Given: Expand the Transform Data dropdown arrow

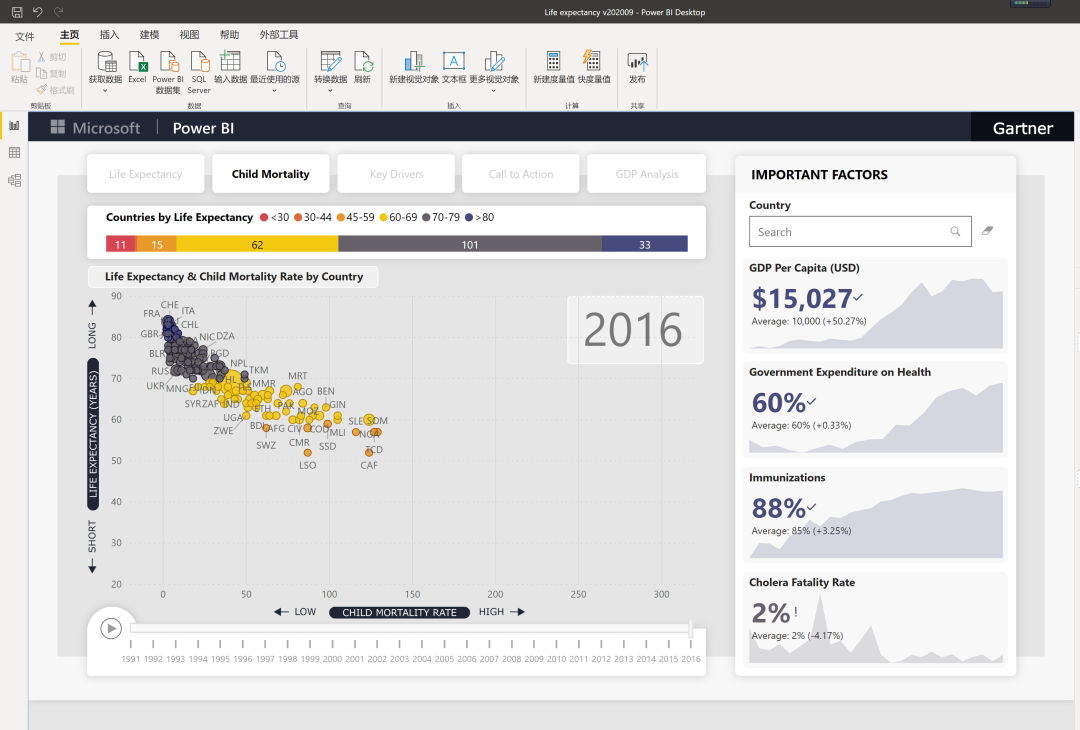Looking at the screenshot, I should coord(331,91).
